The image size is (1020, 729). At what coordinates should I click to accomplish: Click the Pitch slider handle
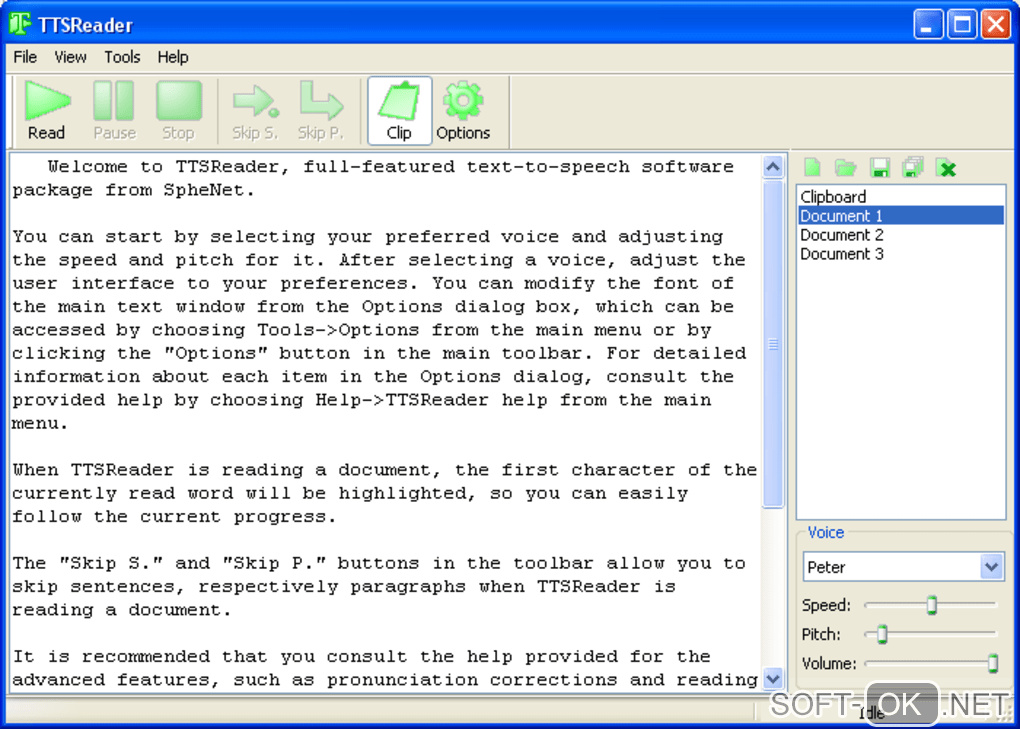click(882, 634)
